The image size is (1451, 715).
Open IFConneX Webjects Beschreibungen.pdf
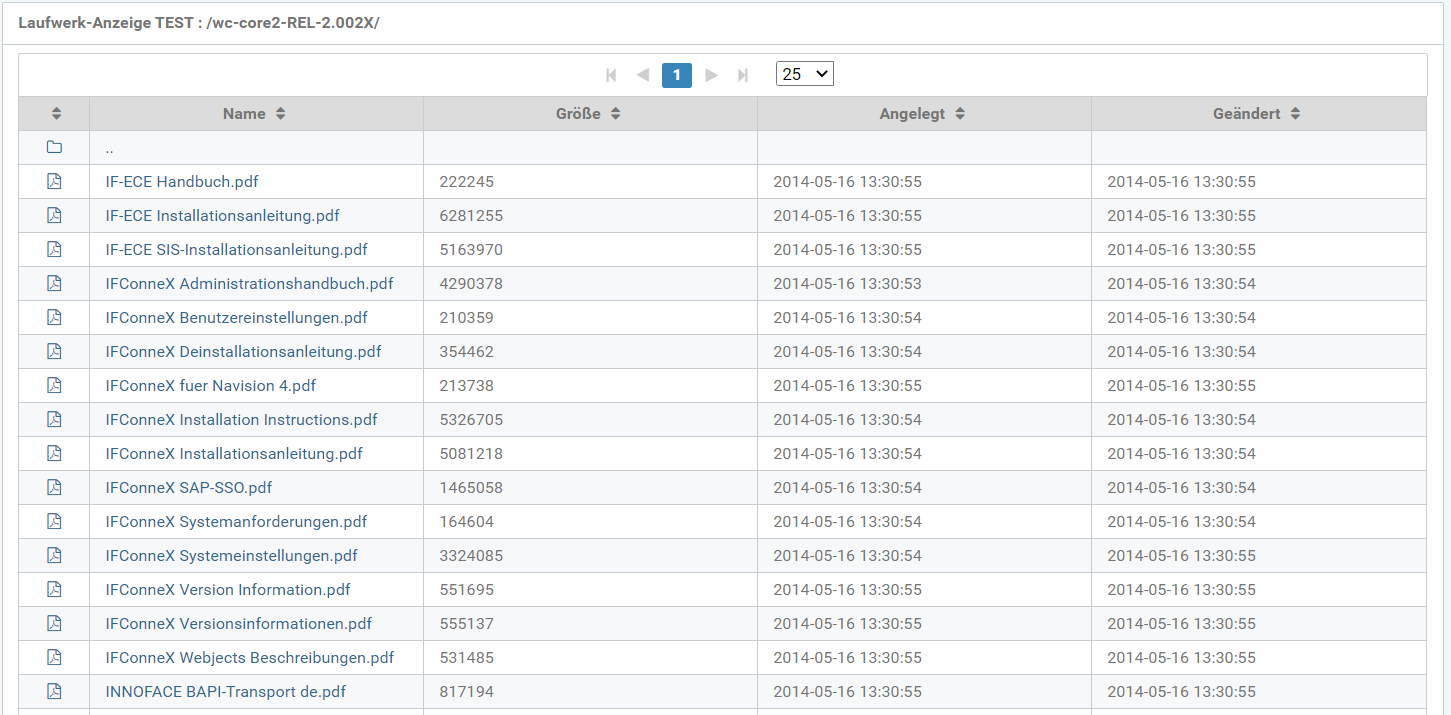click(x=249, y=658)
